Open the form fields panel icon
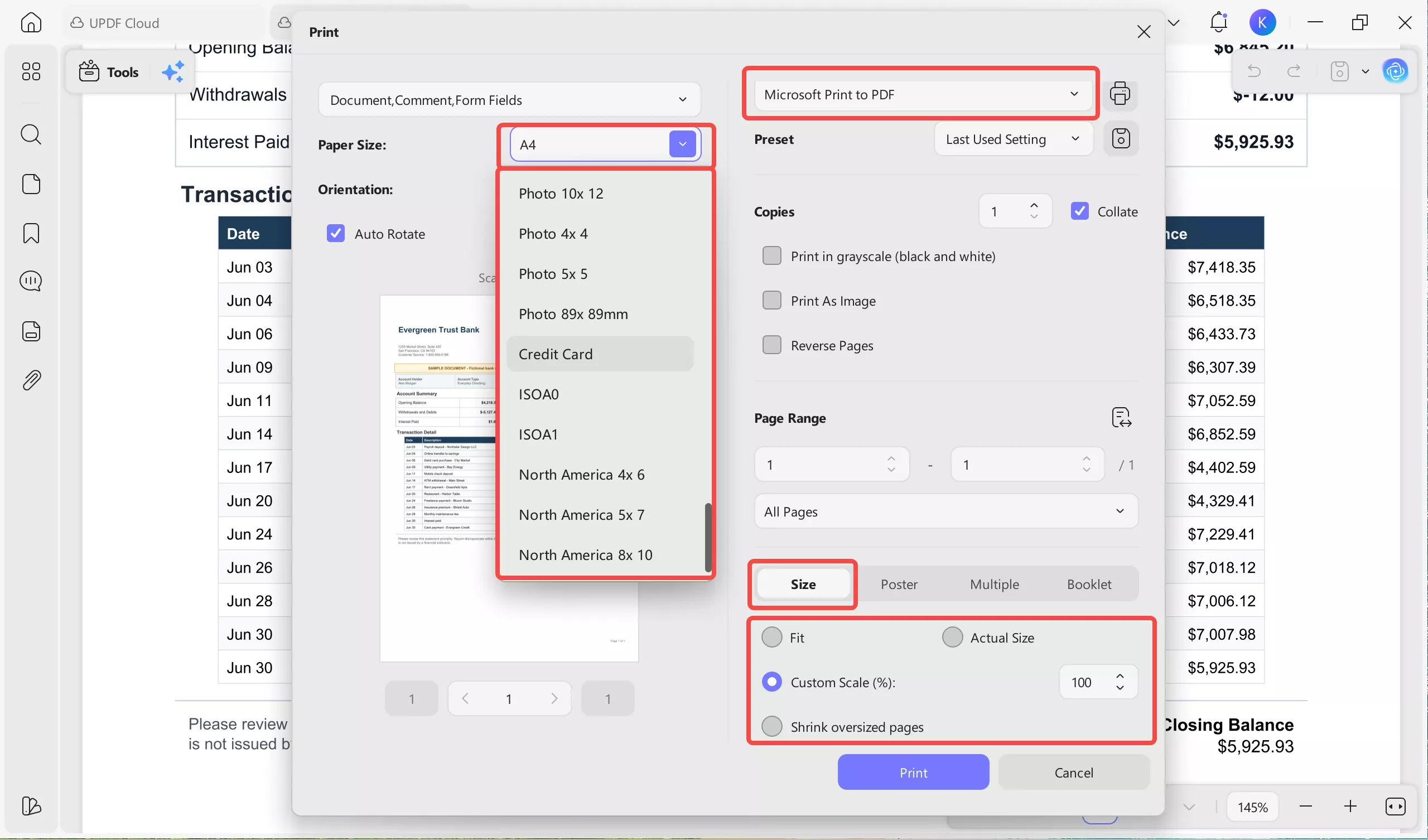Screen dimensions: 1428x840 click(x=31, y=331)
